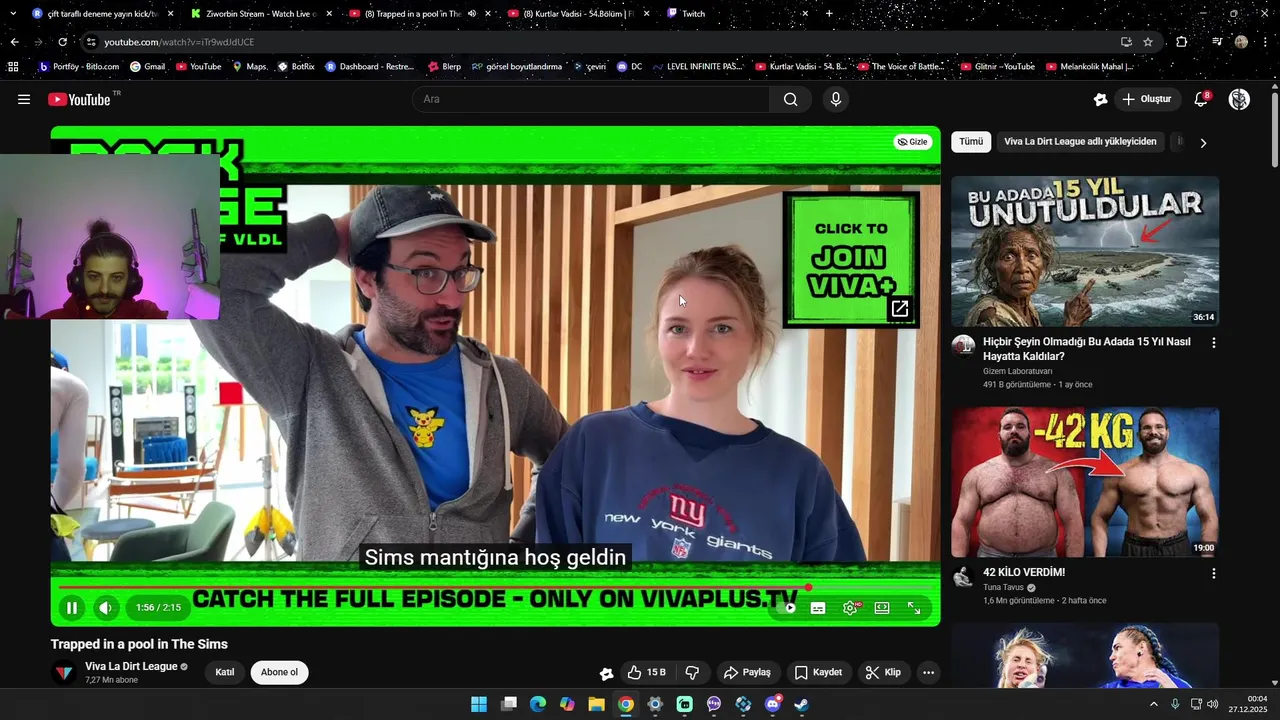The image size is (1280, 720).
Task: Click the search magnifier button
Action: [791, 99]
